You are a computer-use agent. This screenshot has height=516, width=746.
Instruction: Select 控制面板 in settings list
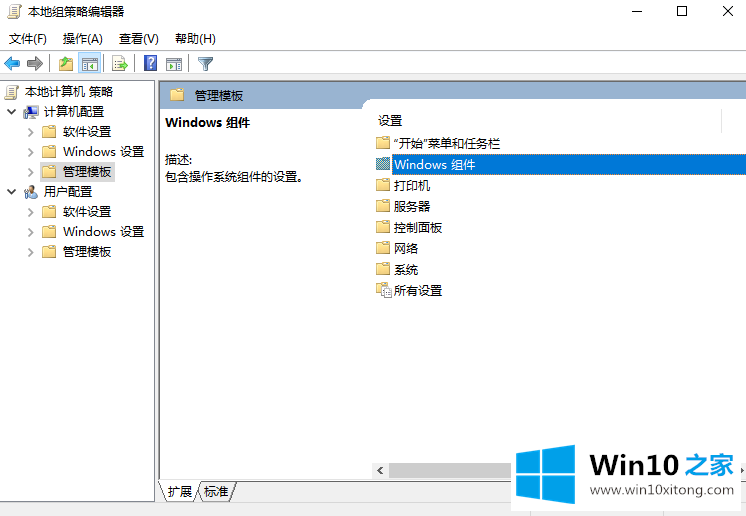point(418,227)
